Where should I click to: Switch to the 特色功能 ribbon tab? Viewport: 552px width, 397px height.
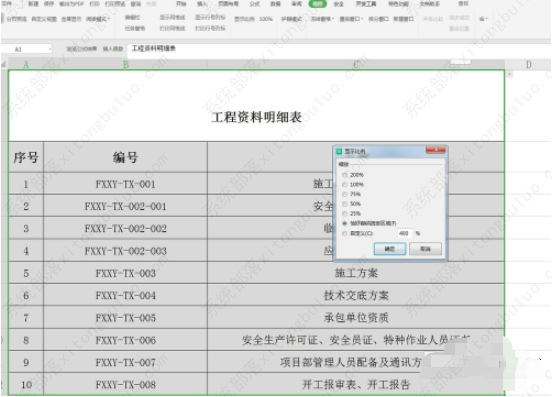click(398, 4)
